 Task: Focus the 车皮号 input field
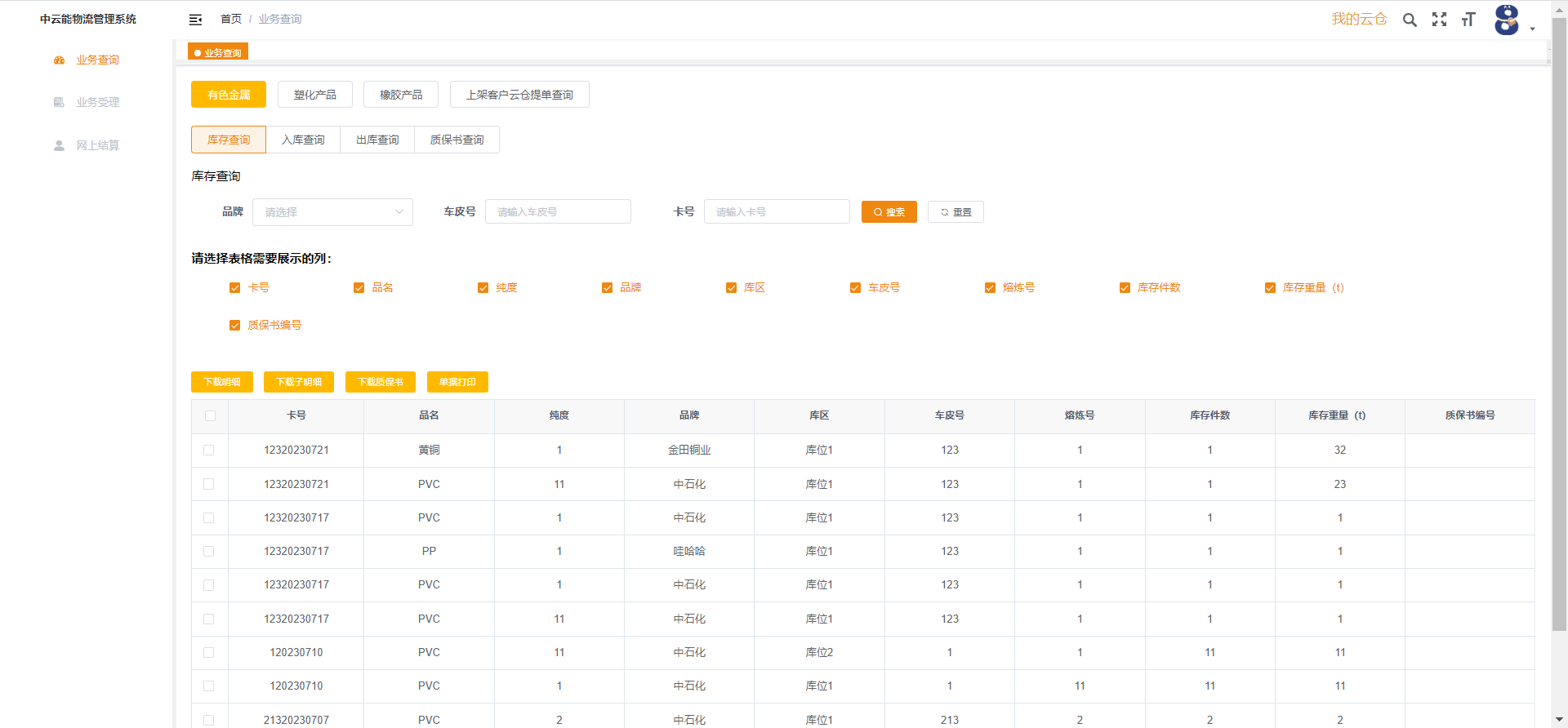(558, 211)
